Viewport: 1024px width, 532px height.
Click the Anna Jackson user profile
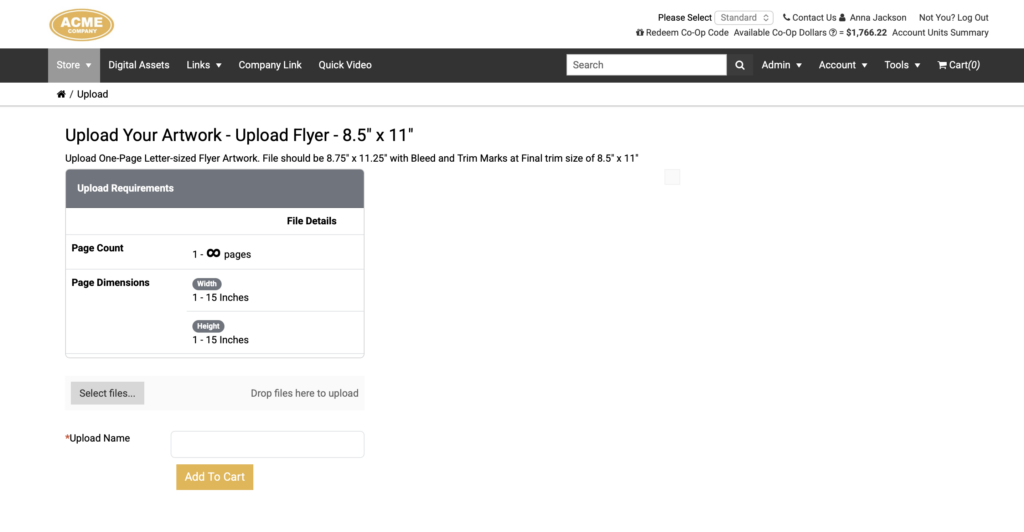tap(872, 18)
